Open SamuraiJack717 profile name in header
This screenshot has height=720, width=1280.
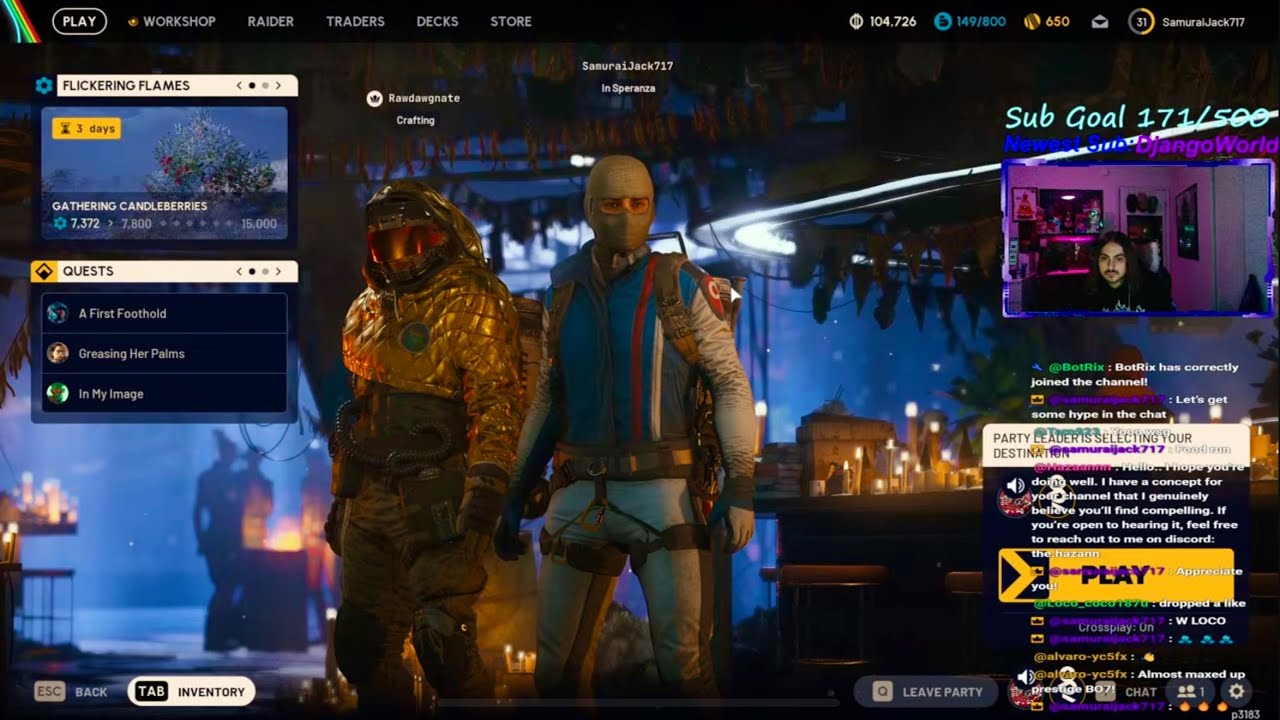pos(1203,21)
